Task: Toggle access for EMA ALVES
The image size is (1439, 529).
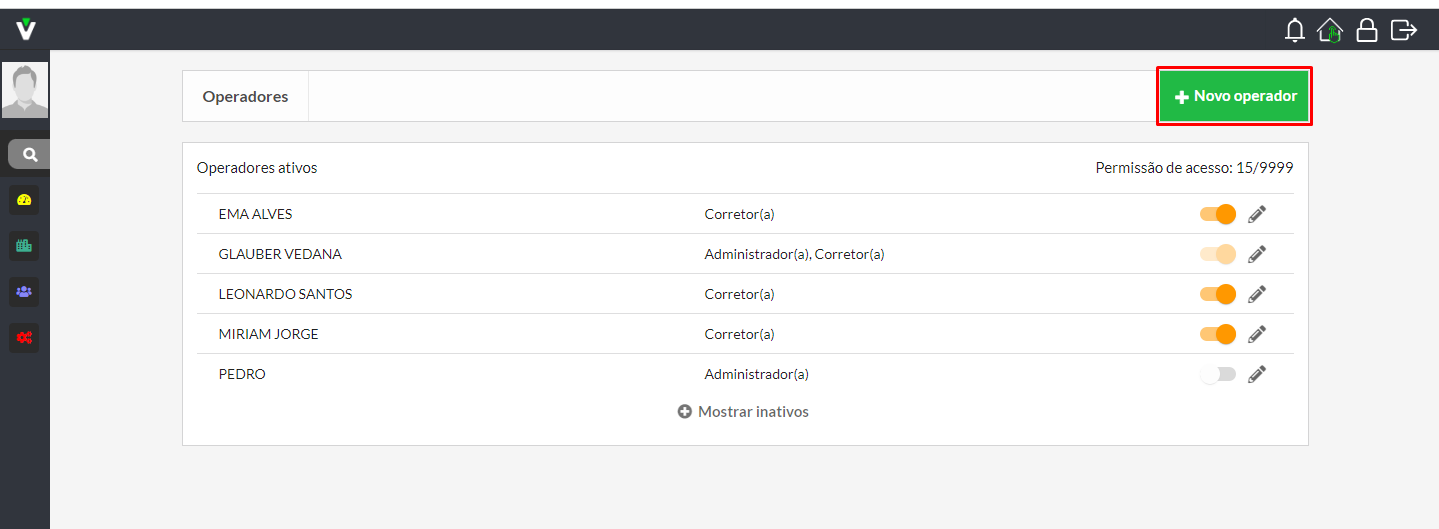Action: click(1218, 214)
